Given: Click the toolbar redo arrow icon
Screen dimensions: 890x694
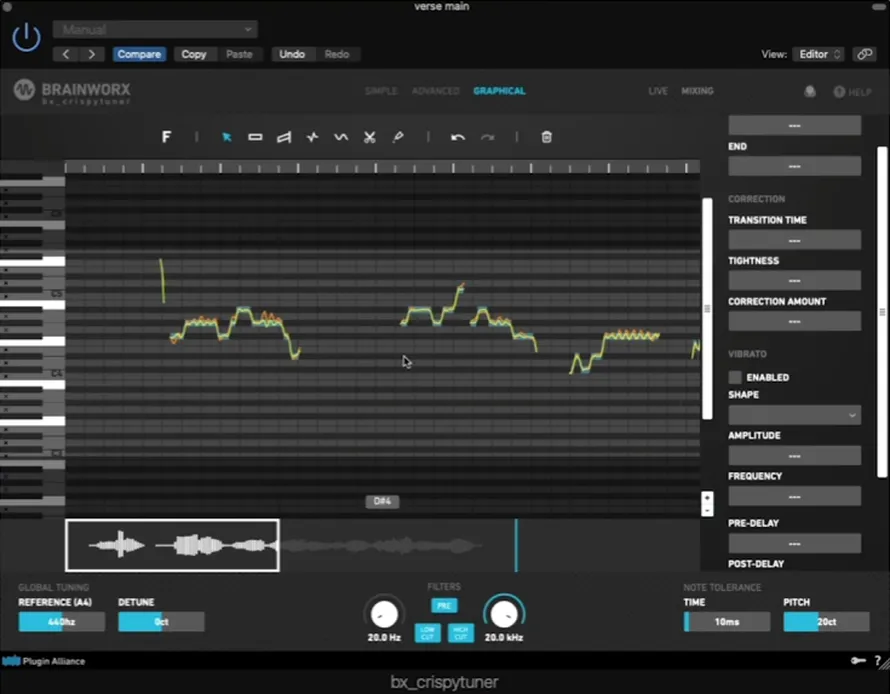Looking at the screenshot, I should 488,137.
